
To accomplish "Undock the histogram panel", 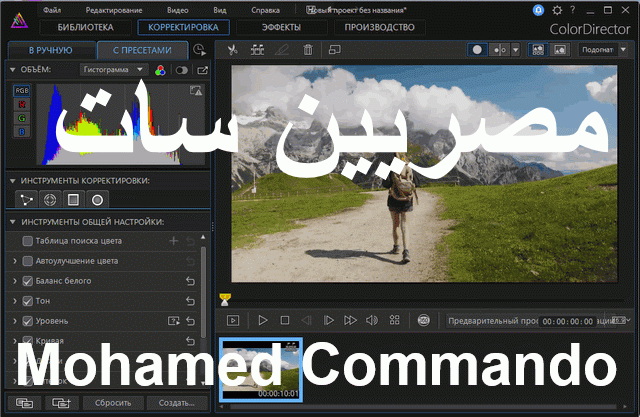I will pyautogui.click(x=203, y=70).
